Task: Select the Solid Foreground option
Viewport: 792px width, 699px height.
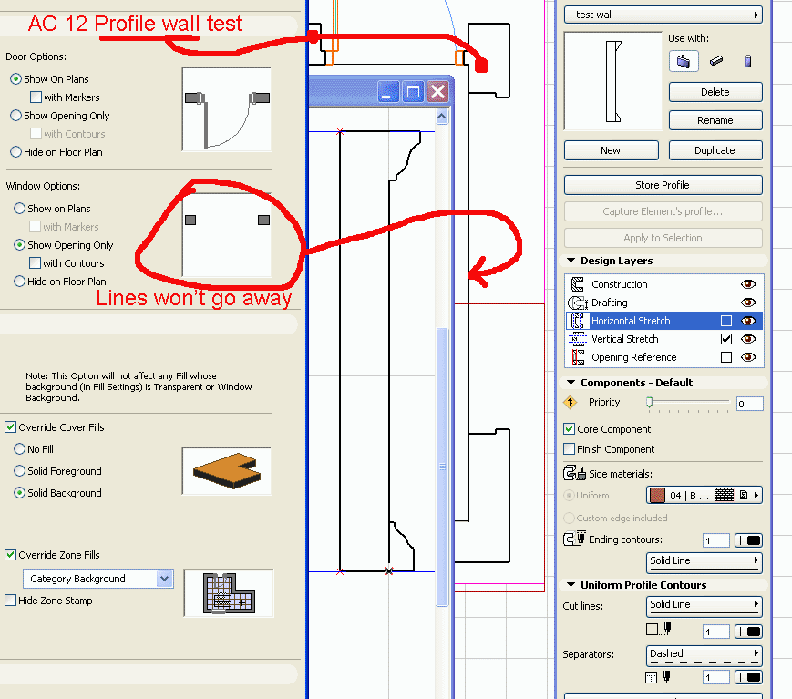Action: [x=20, y=471]
